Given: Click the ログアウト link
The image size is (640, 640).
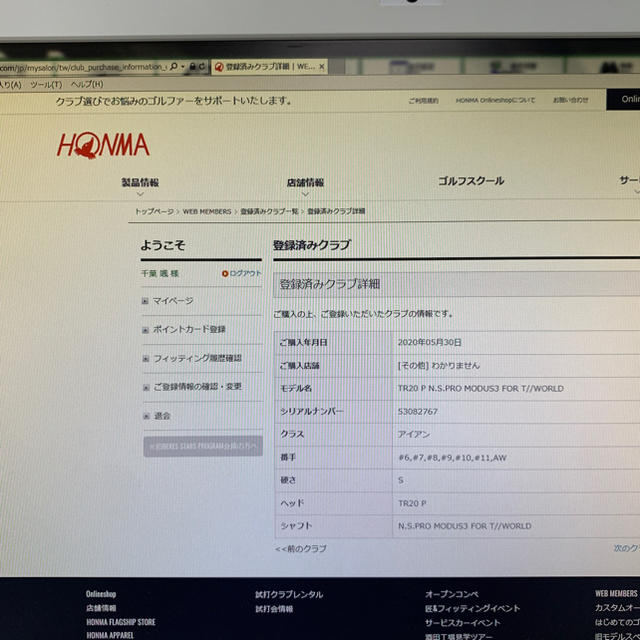Looking at the screenshot, I should coord(245,273).
